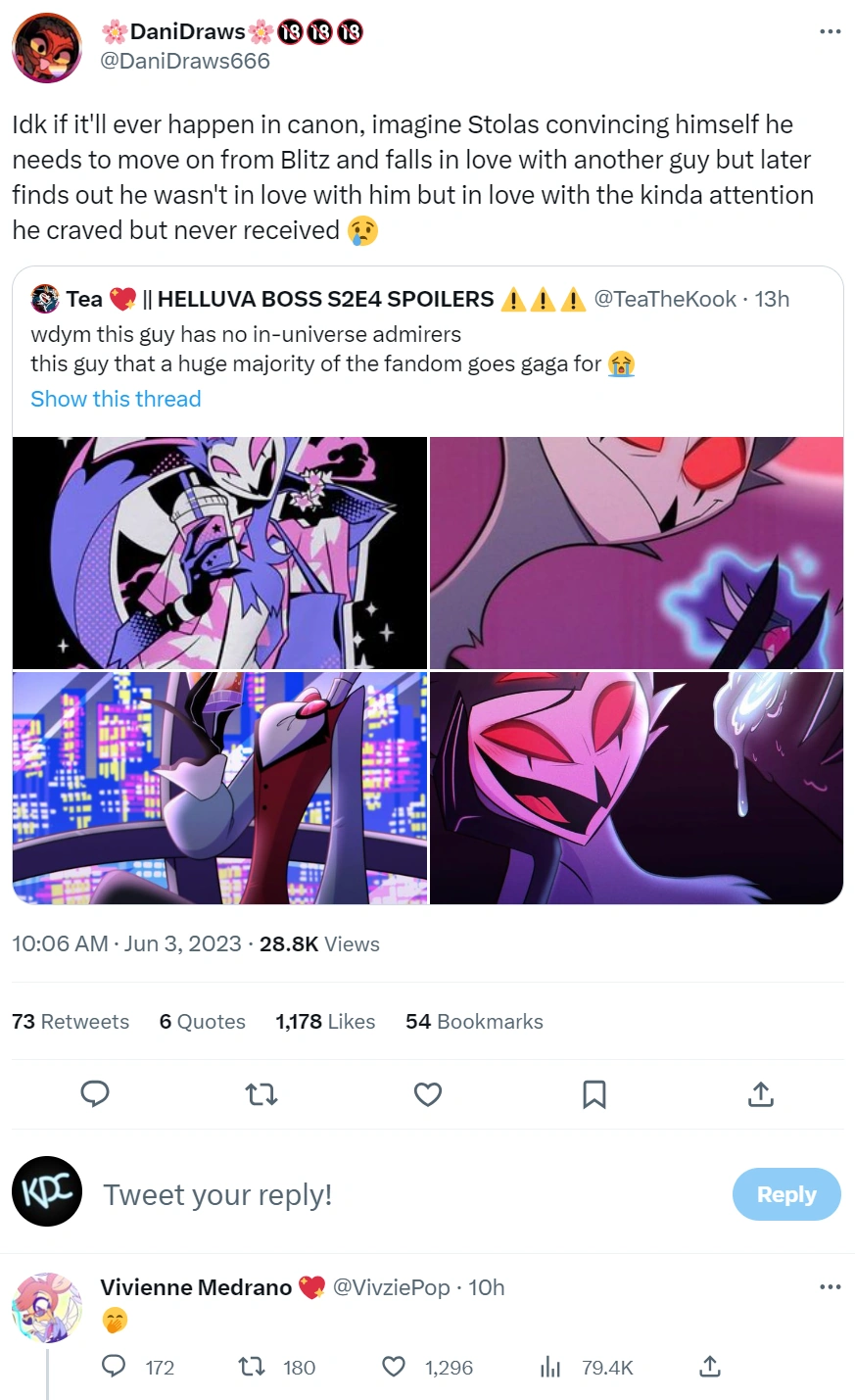
Task: Open VivziePop's profile via the handle
Action: (390, 1287)
